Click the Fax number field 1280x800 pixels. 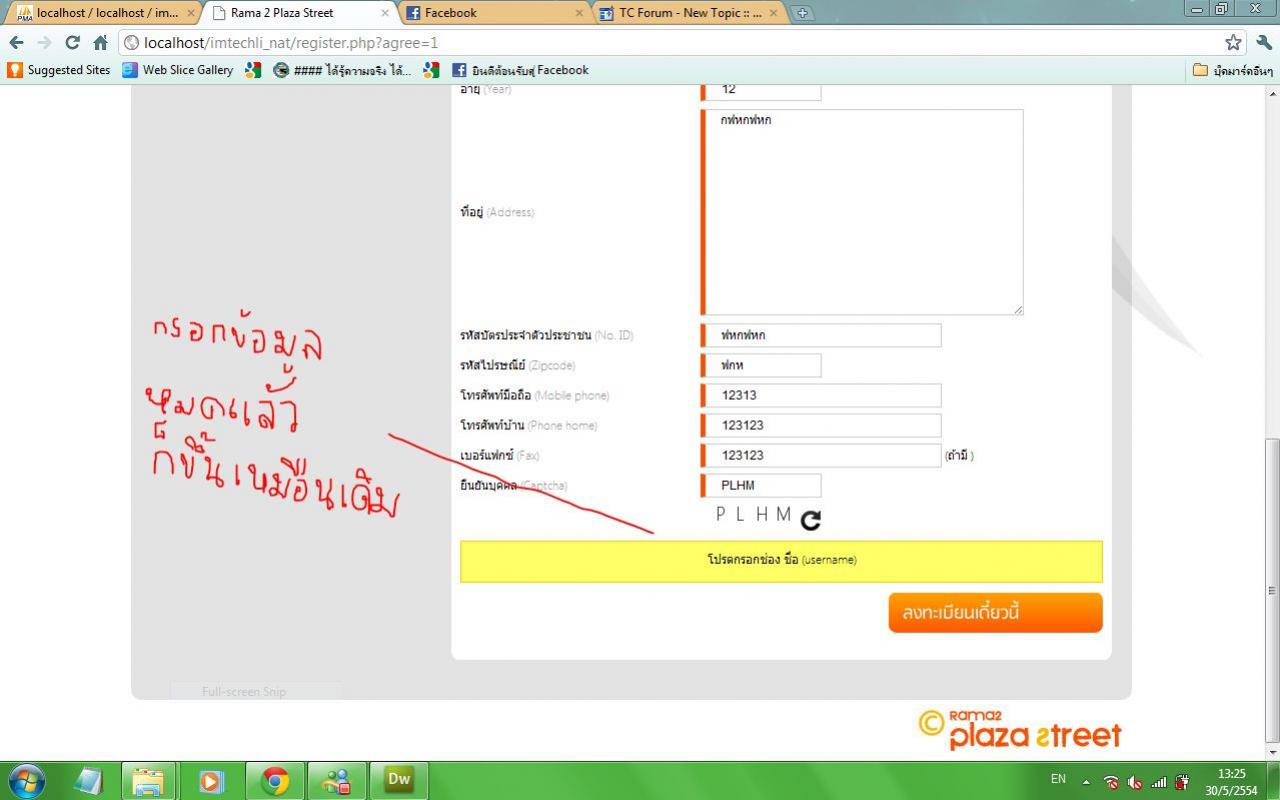(821, 455)
